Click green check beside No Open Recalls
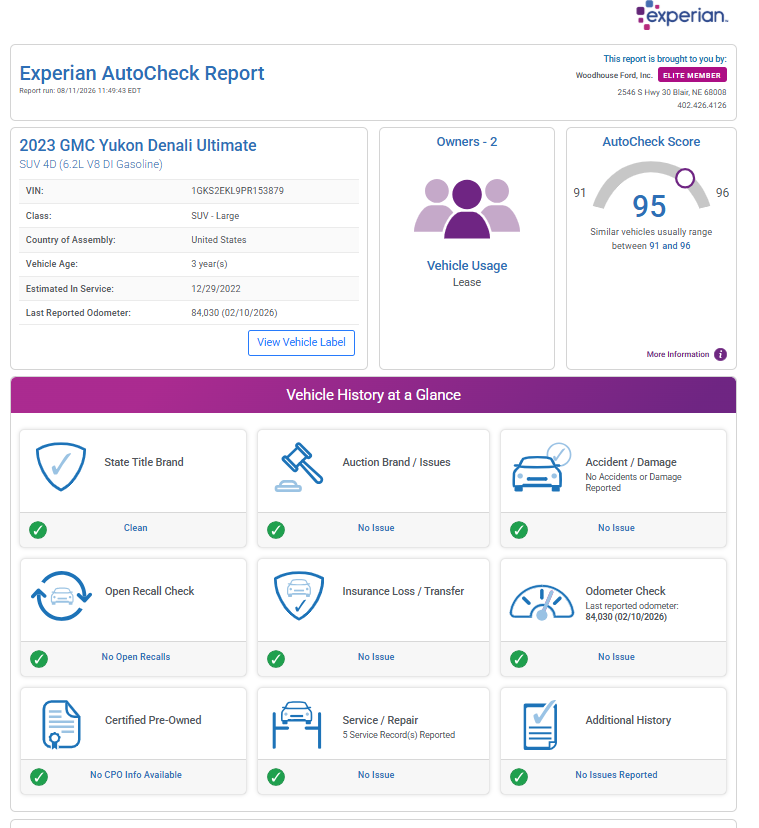Image resolution: width=759 pixels, height=828 pixels. pyautogui.click(x=39, y=658)
